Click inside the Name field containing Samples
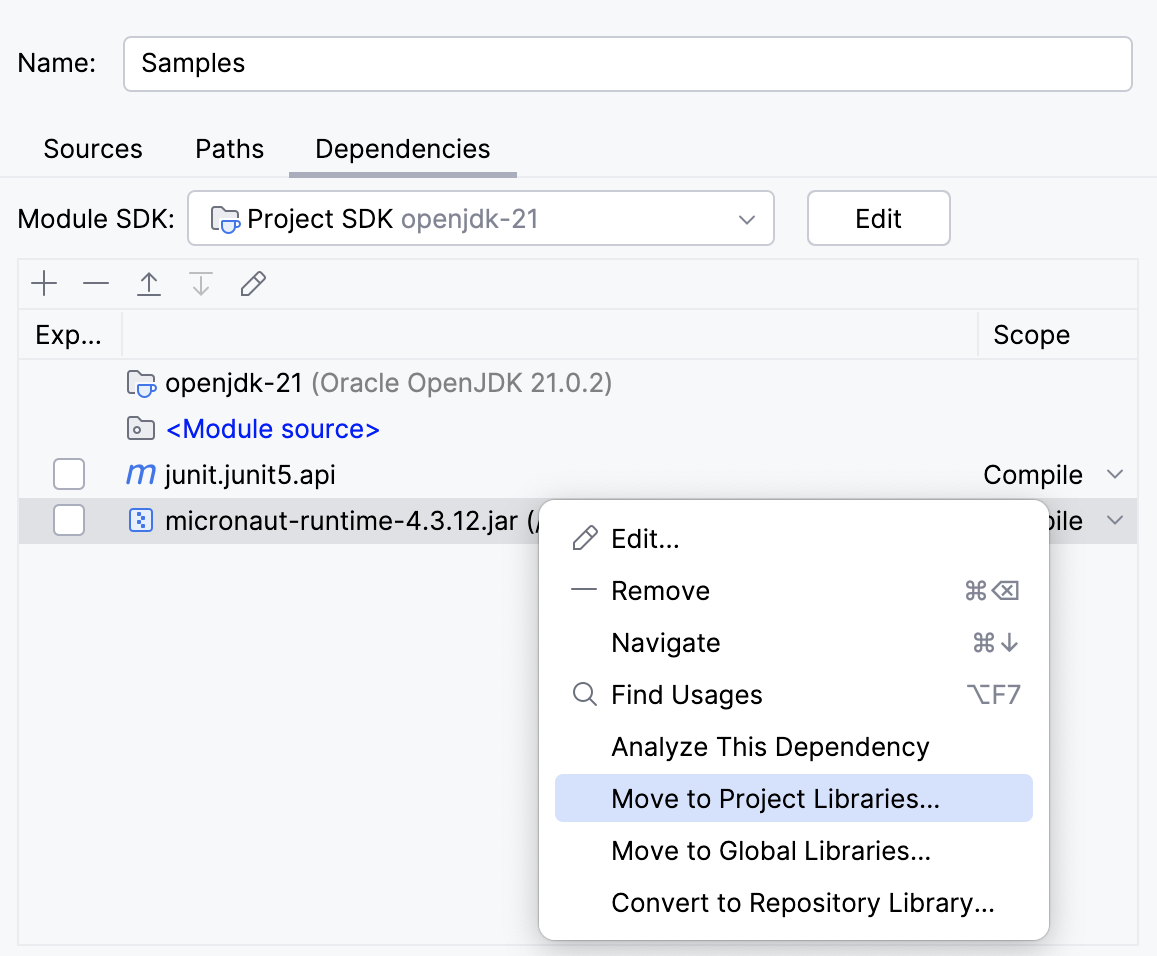The width and height of the screenshot is (1157, 956). [x=400, y=63]
